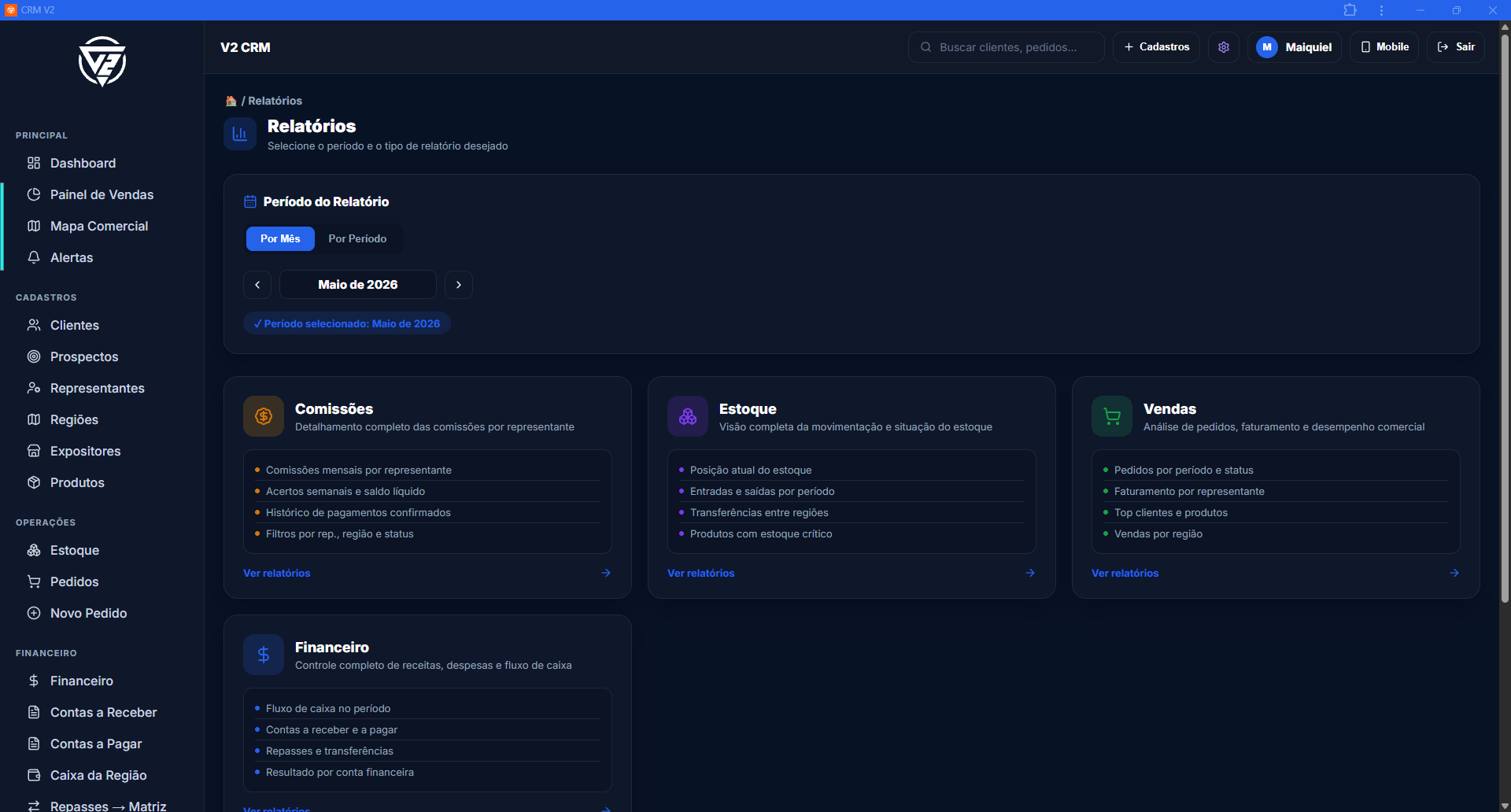Click the sidebar Estoque boxes icon
This screenshot has width=1511, height=812.
(34, 550)
